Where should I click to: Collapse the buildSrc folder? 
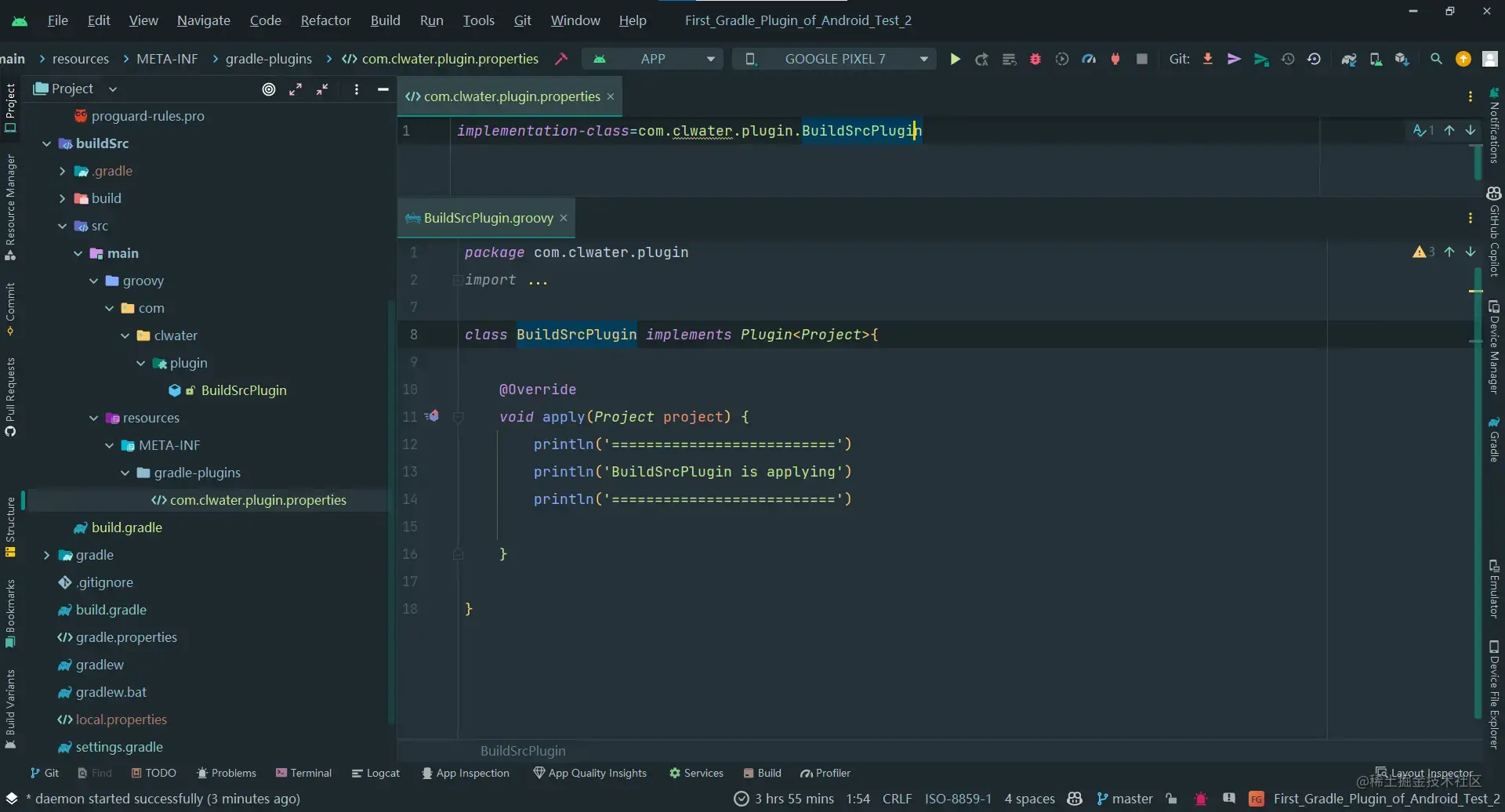click(46, 143)
